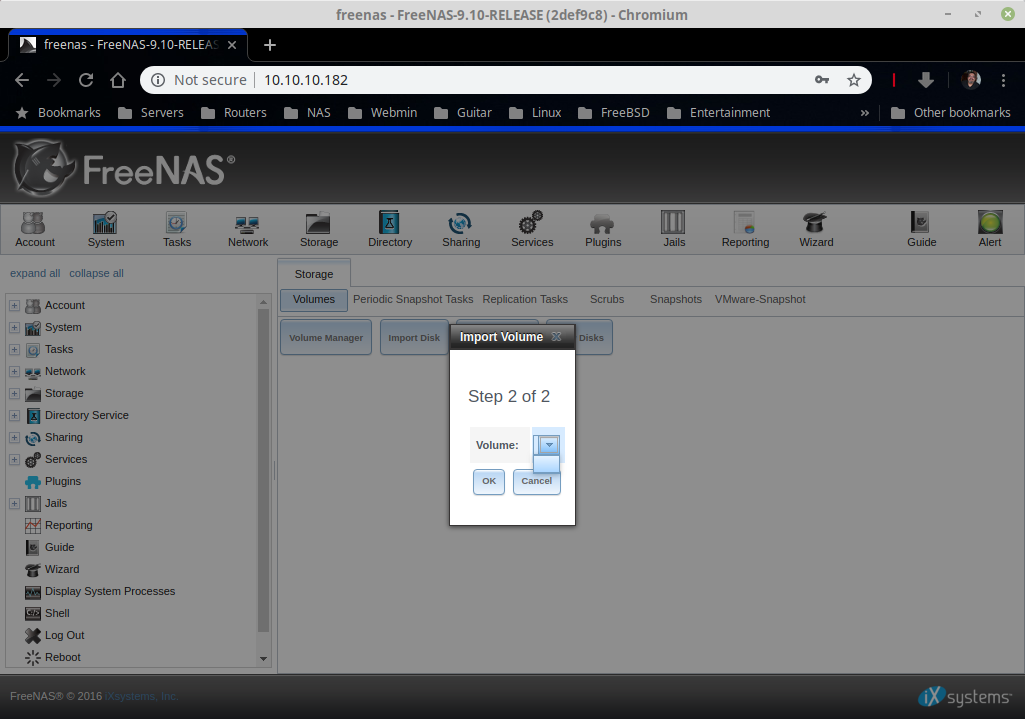Viewport: 1025px width, 719px height.
Task: Open the Services toolbar icon
Action: 532,229
